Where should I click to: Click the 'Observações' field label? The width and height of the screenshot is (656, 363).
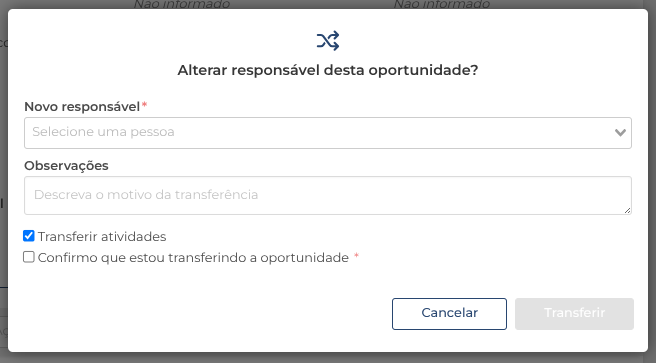tap(66, 166)
